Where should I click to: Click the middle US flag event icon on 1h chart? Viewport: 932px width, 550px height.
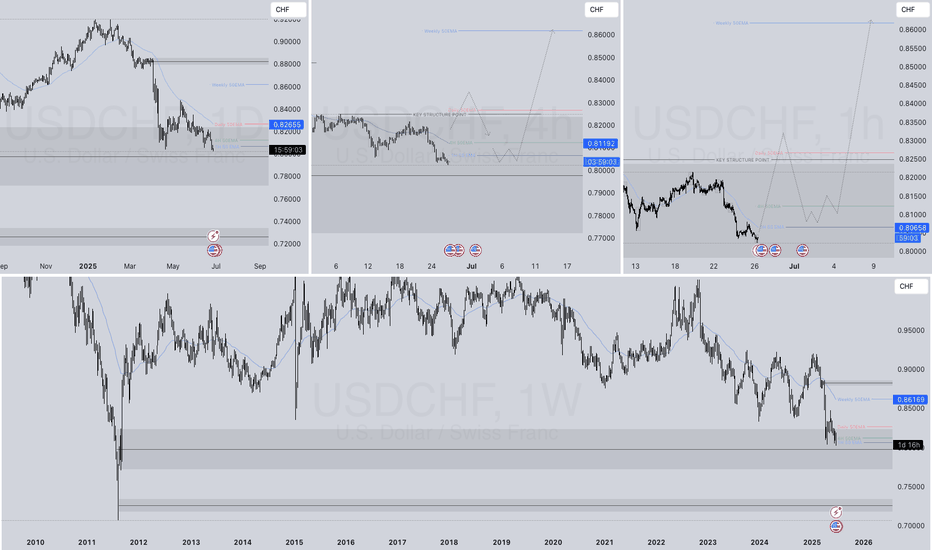[775, 250]
